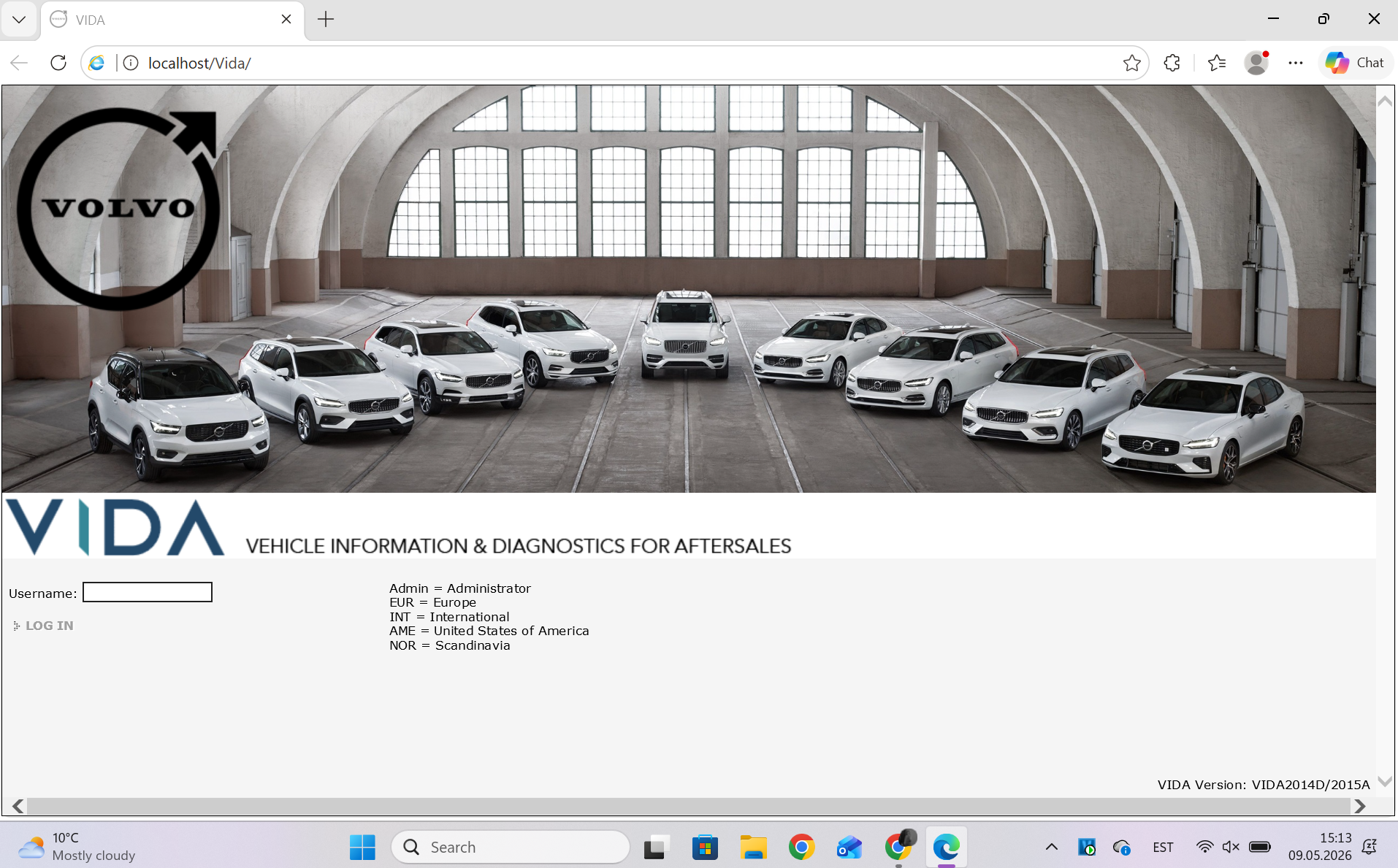Viewport: 1398px width, 868px height.
Task: Click the blue tray icon beside the chevron
Action: [x=1087, y=847]
